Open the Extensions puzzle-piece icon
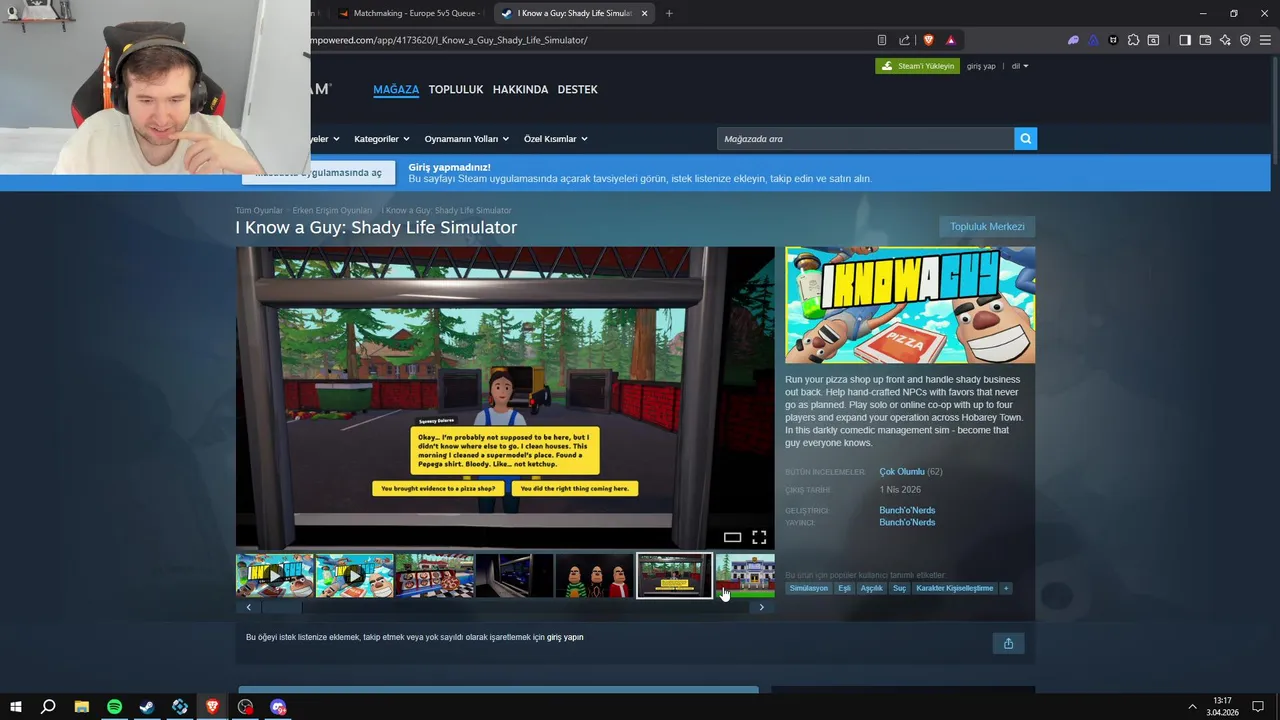Image resolution: width=1280 pixels, height=720 pixels. click(x=1133, y=40)
